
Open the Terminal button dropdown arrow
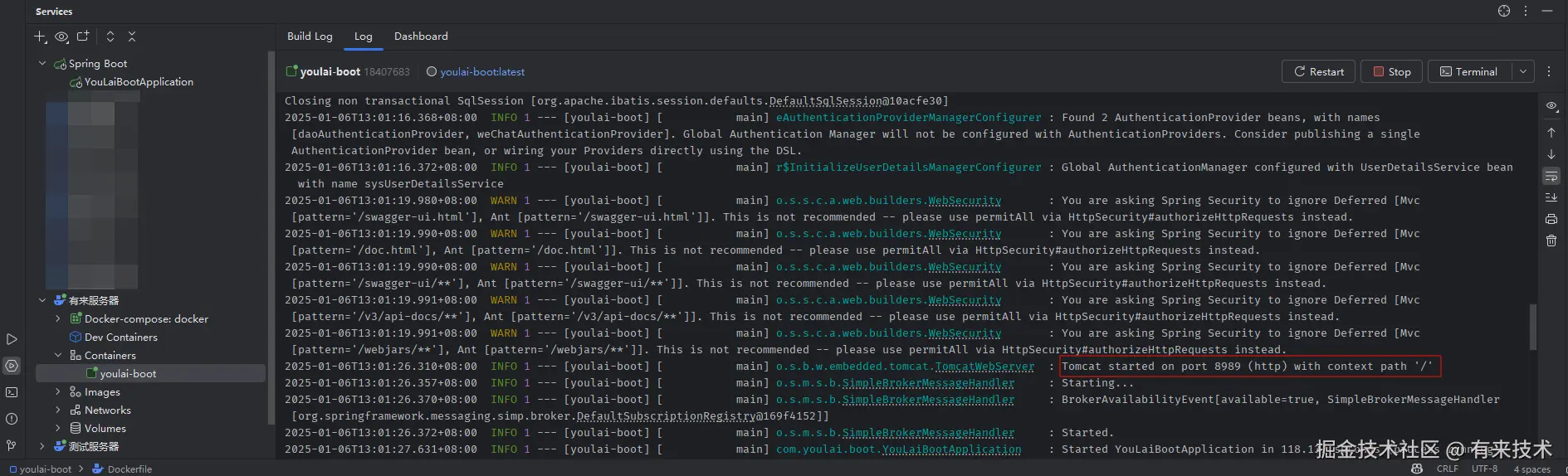point(1523,71)
